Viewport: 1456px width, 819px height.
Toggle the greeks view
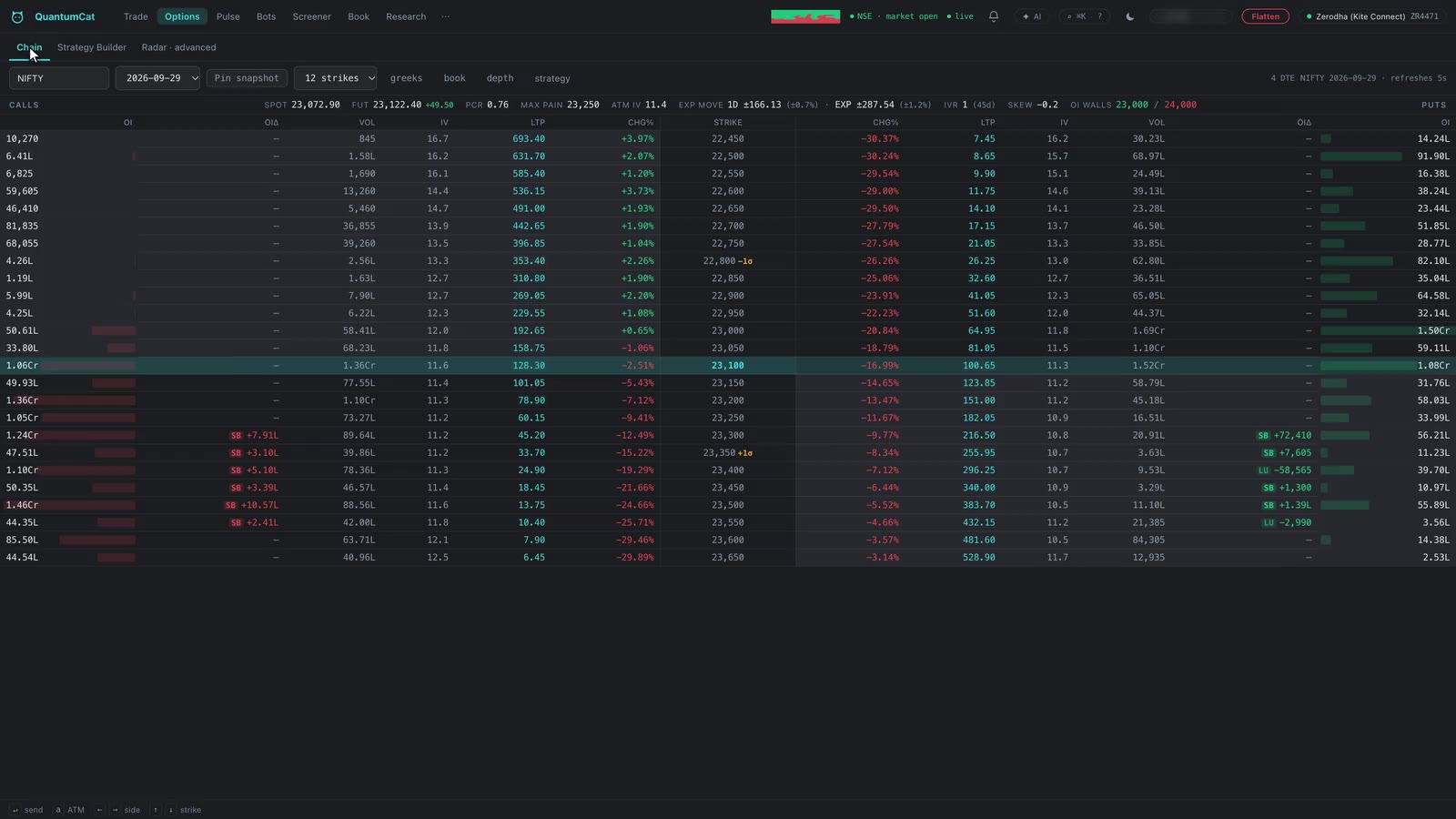click(406, 78)
